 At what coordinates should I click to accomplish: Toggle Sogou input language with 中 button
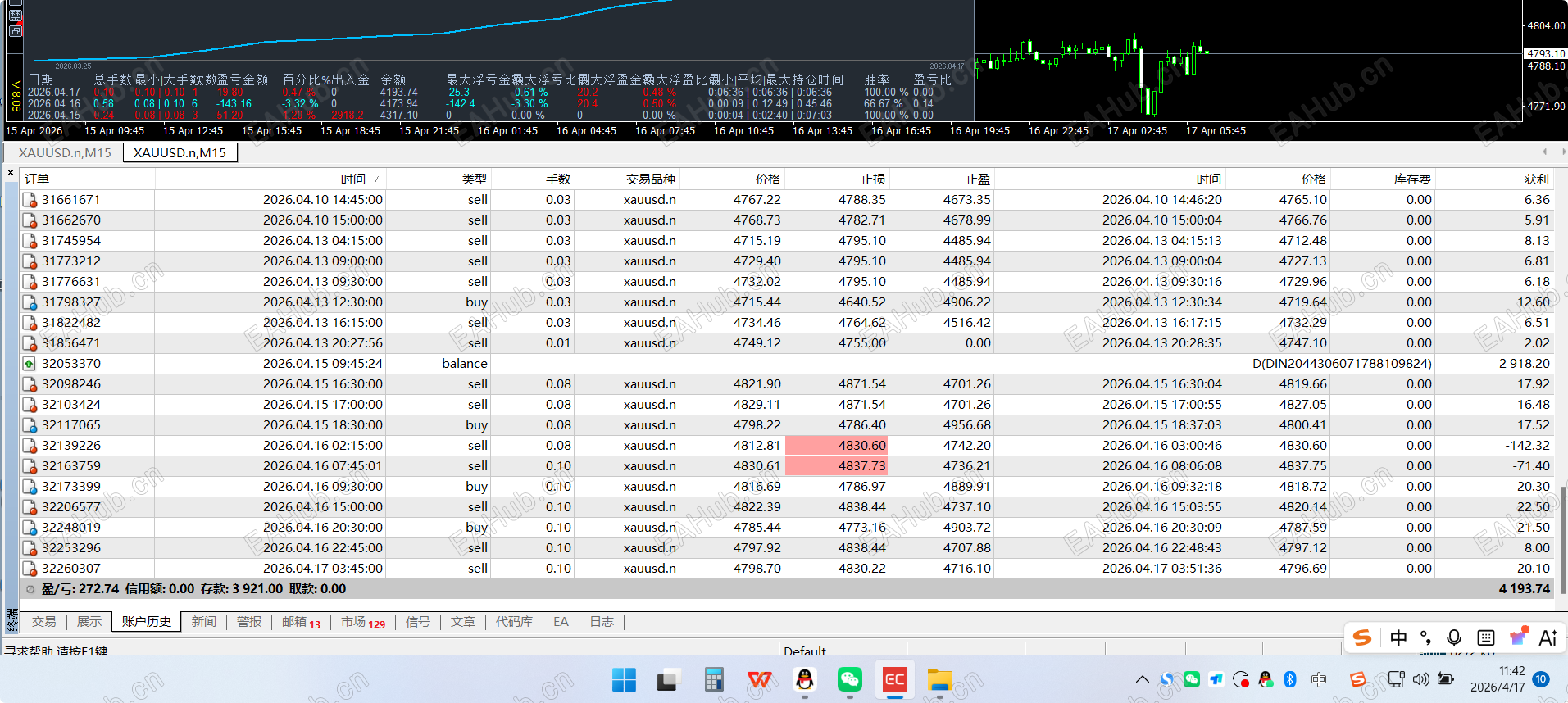point(1398,637)
